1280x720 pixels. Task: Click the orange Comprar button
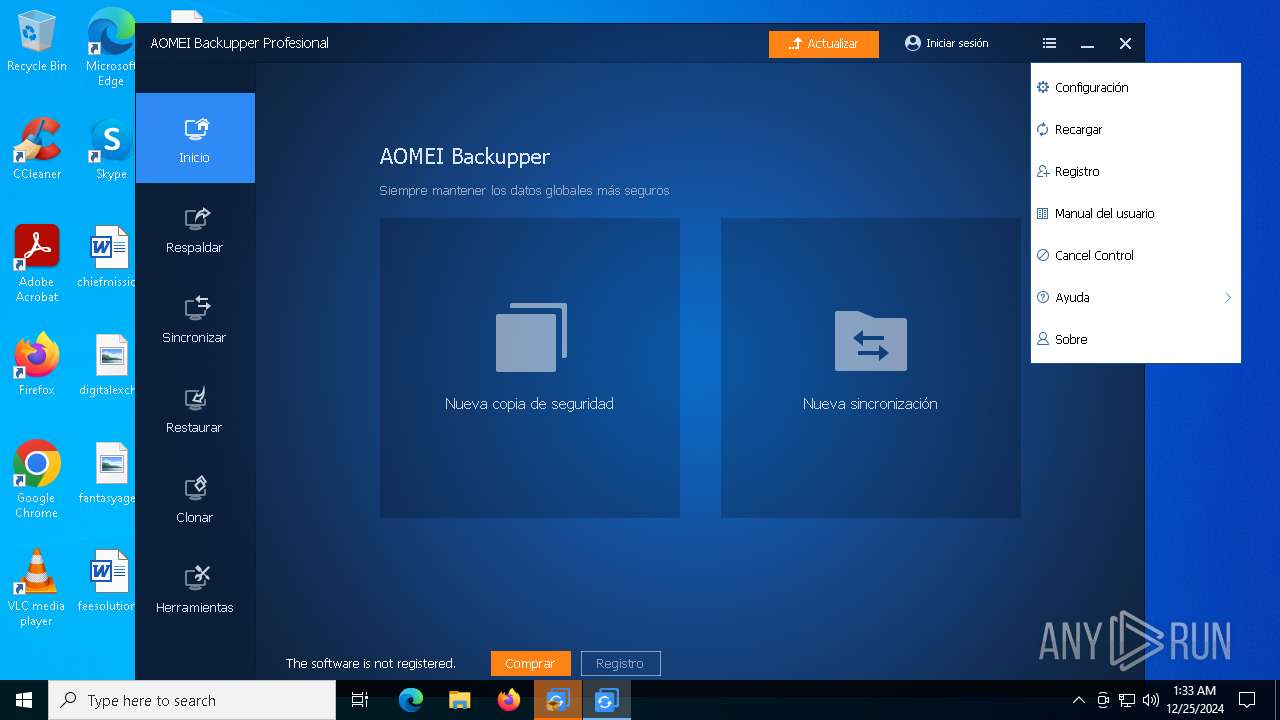click(530, 664)
